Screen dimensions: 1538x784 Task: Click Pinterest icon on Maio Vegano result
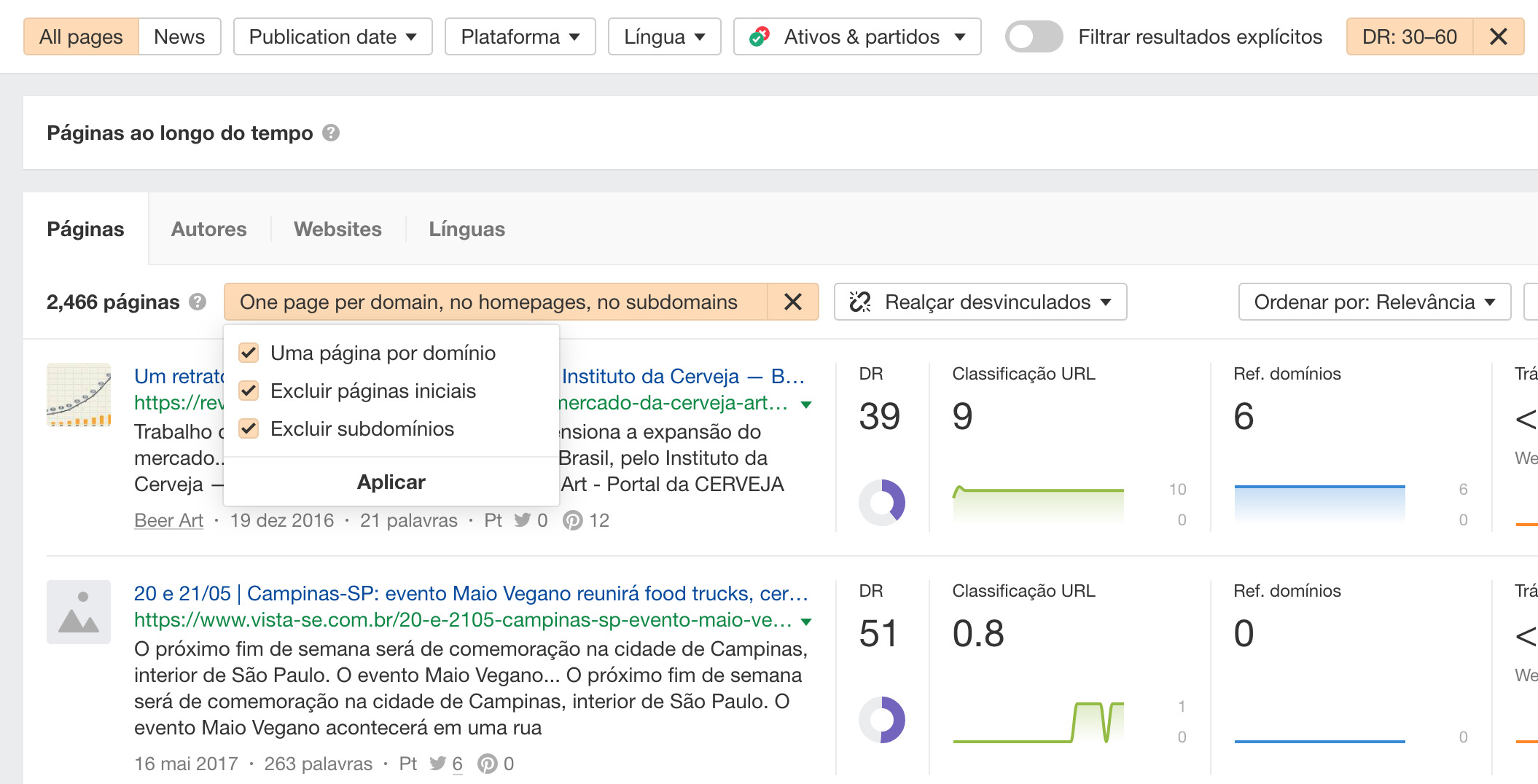(x=487, y=764)
